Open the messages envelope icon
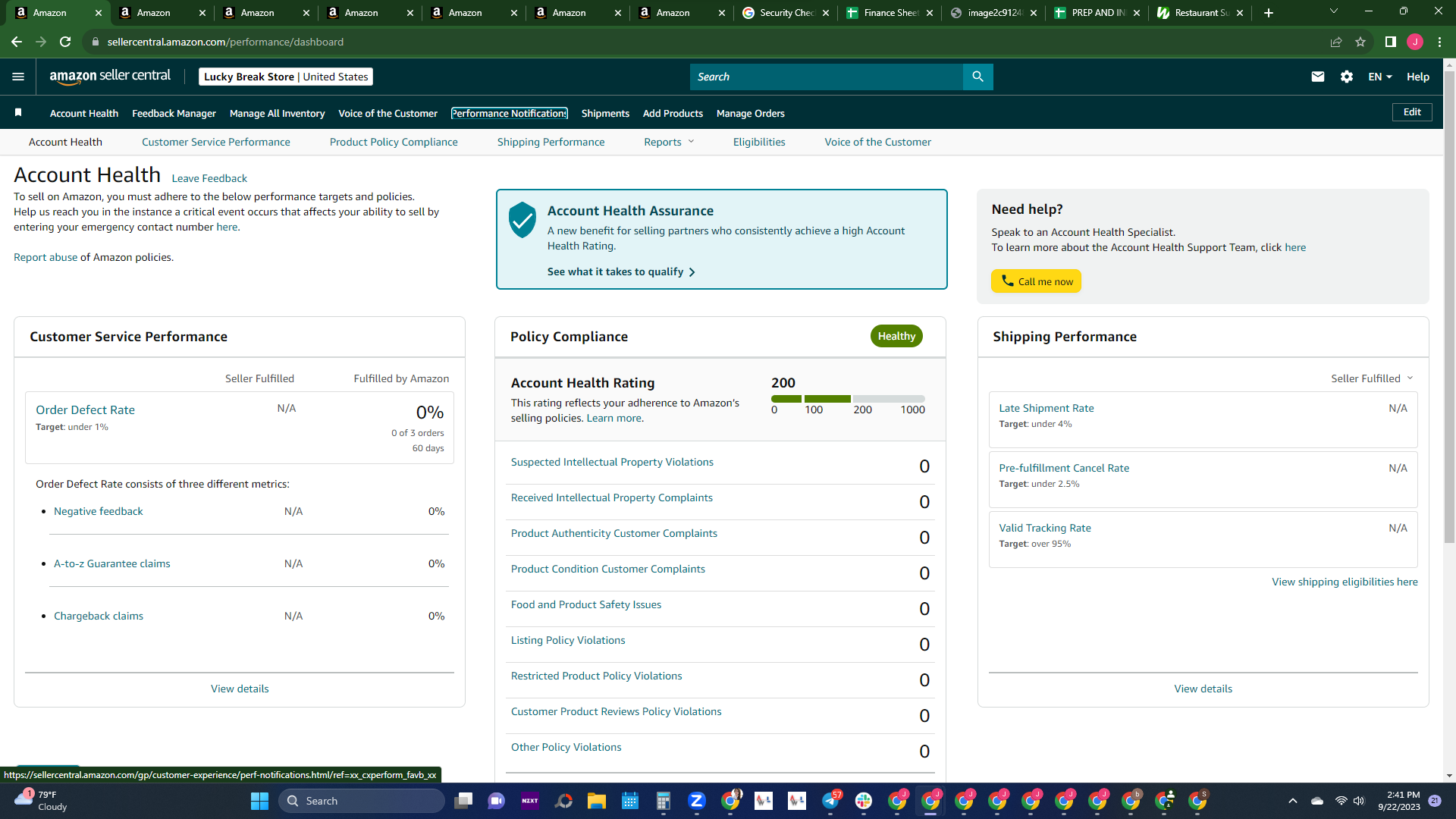The image size is (1456, 819). [x=1318, y=77]
